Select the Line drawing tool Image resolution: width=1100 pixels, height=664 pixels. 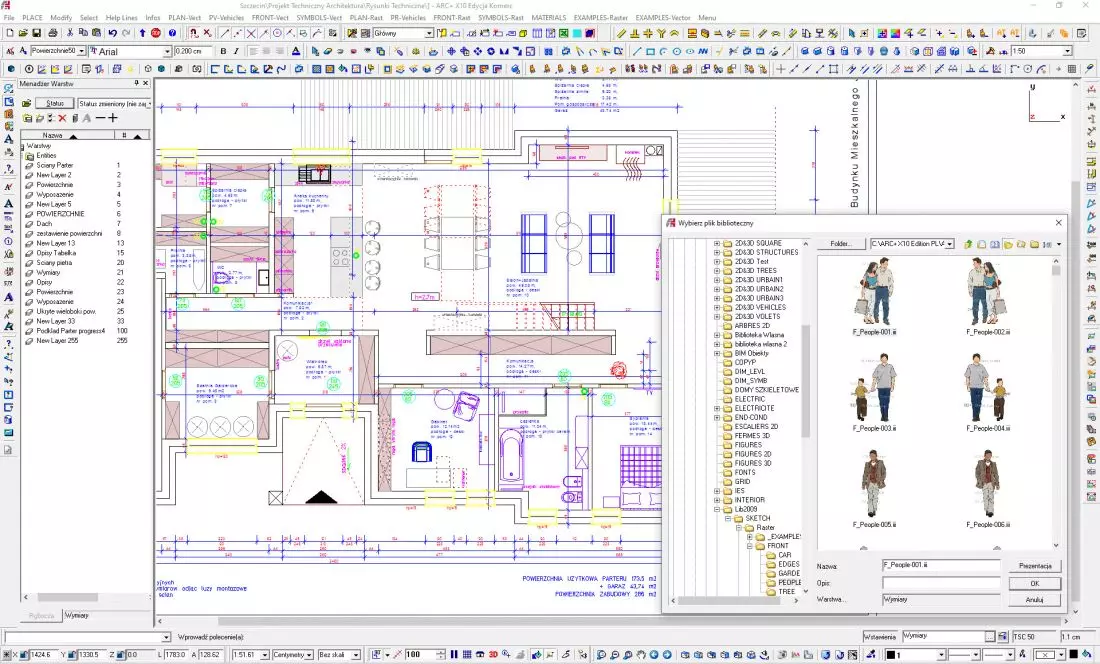pos(637,51)
